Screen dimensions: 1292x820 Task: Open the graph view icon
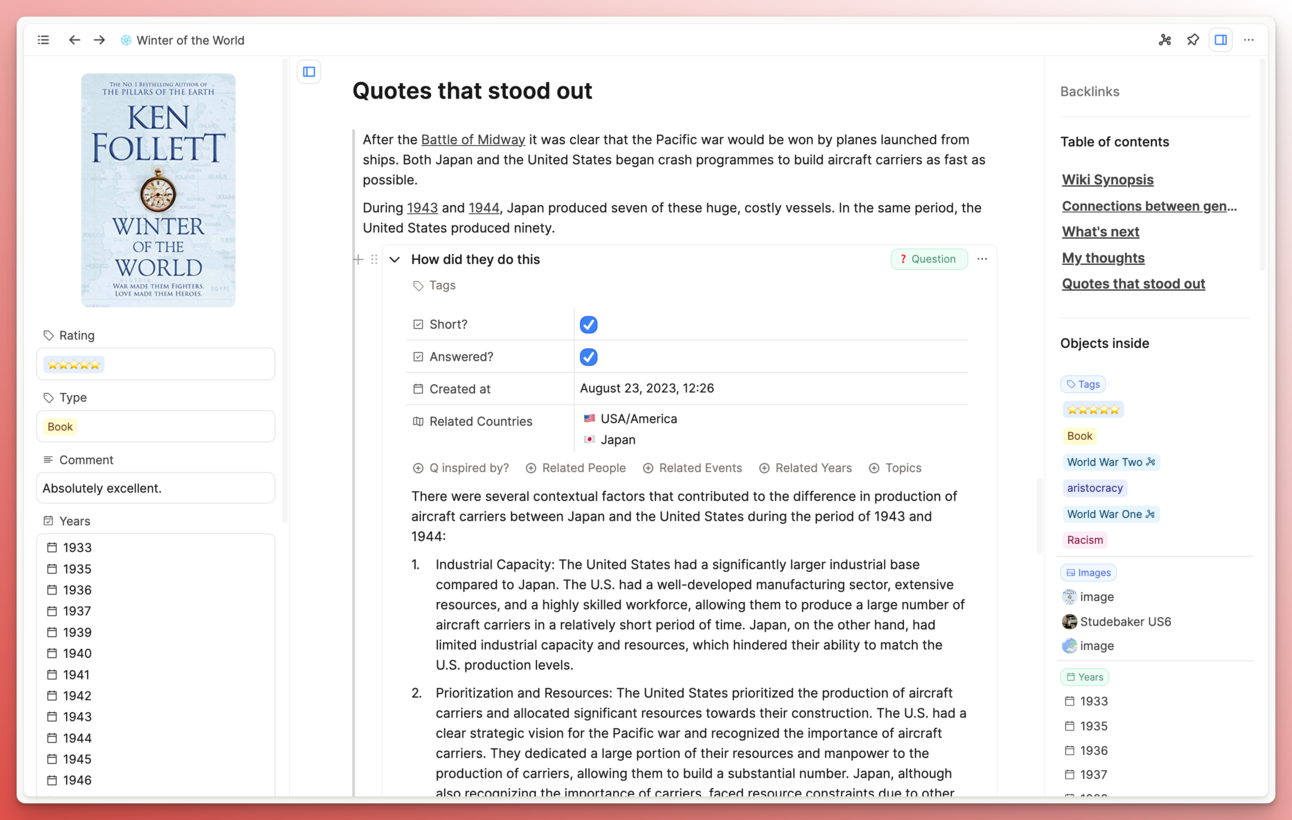(x=1165, y=40)
